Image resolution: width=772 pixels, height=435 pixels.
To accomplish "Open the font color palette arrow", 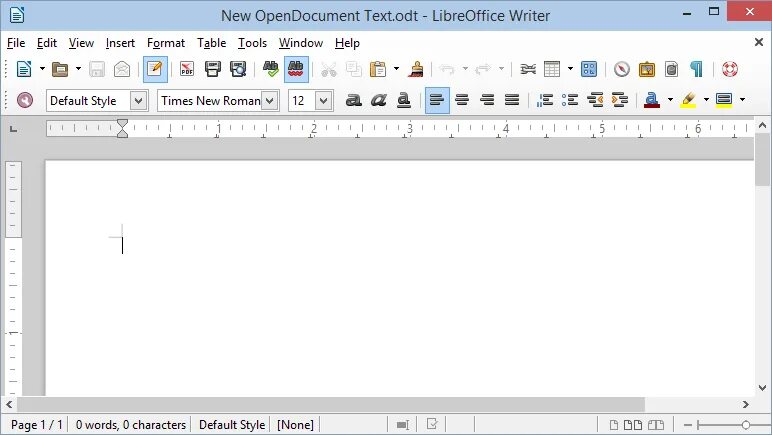I will (670, 100).
